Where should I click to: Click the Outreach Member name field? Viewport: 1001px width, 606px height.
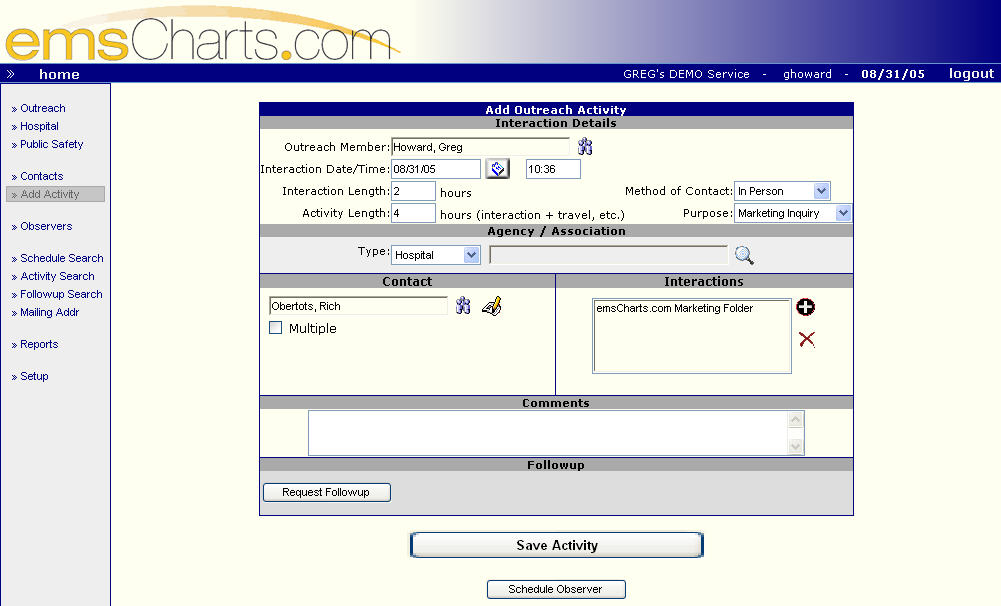point(480,147)
